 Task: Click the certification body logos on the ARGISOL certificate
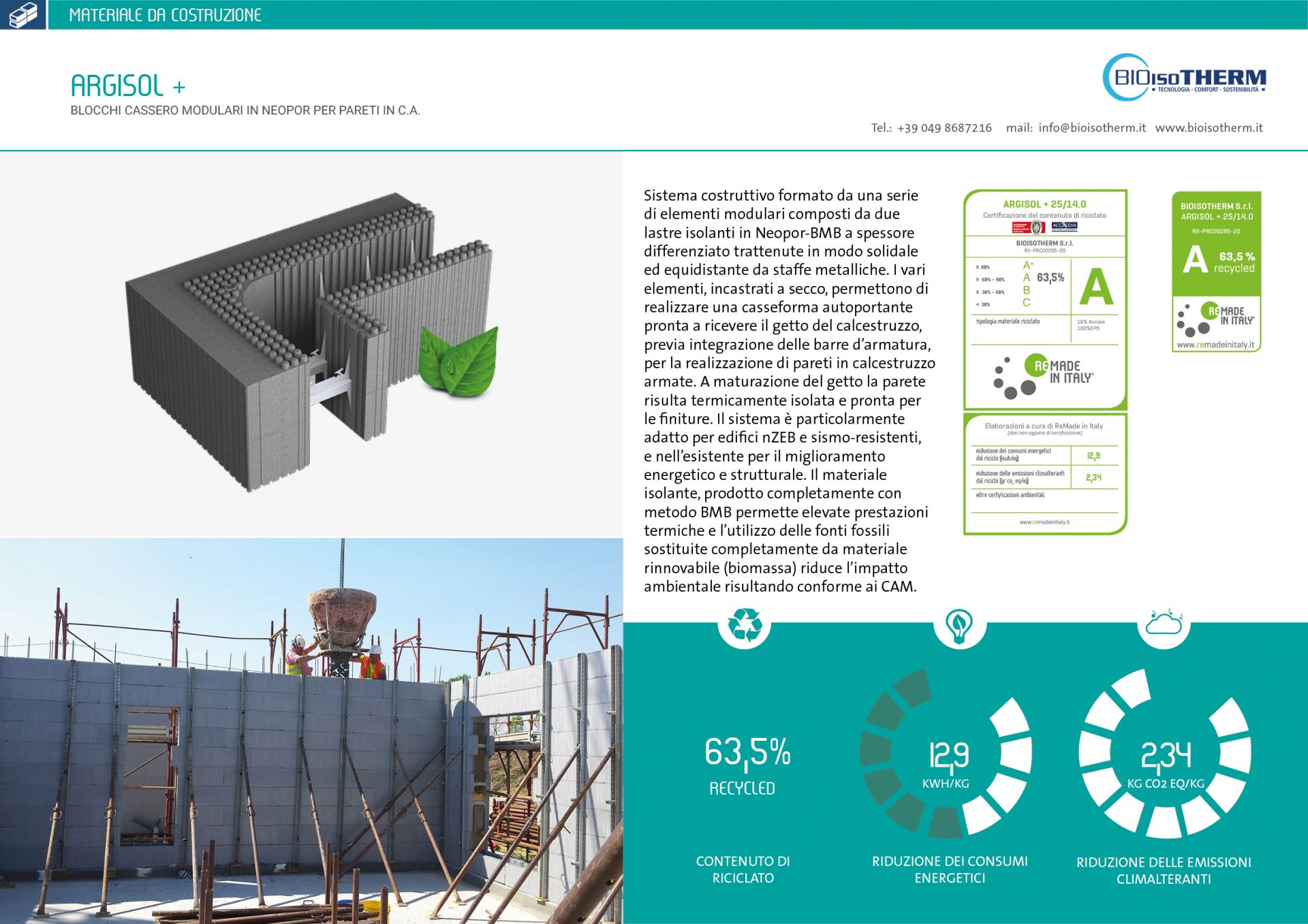(x=1044, y=227)
